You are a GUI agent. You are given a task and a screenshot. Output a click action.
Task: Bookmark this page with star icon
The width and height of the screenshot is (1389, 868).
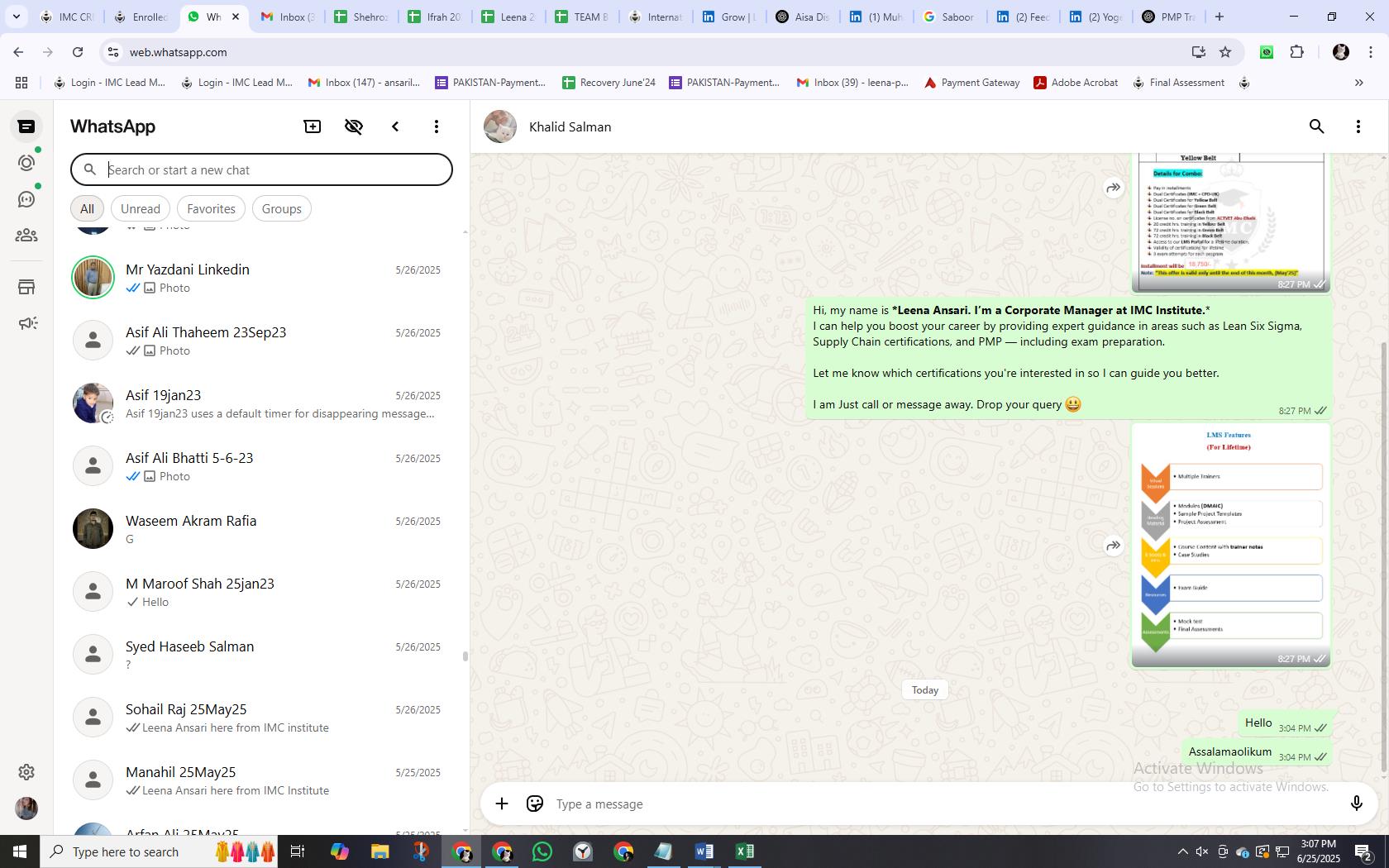1225,52
